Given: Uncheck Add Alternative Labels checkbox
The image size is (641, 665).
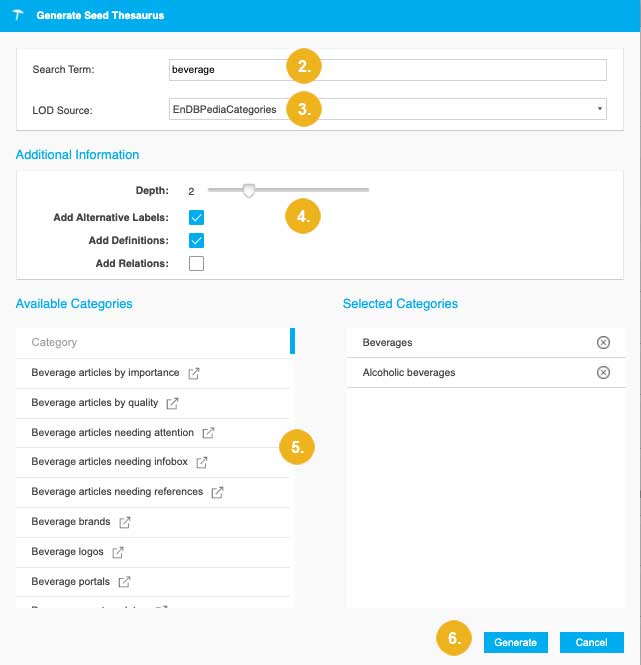Looking at the screenshot, I should click(197, 217).
